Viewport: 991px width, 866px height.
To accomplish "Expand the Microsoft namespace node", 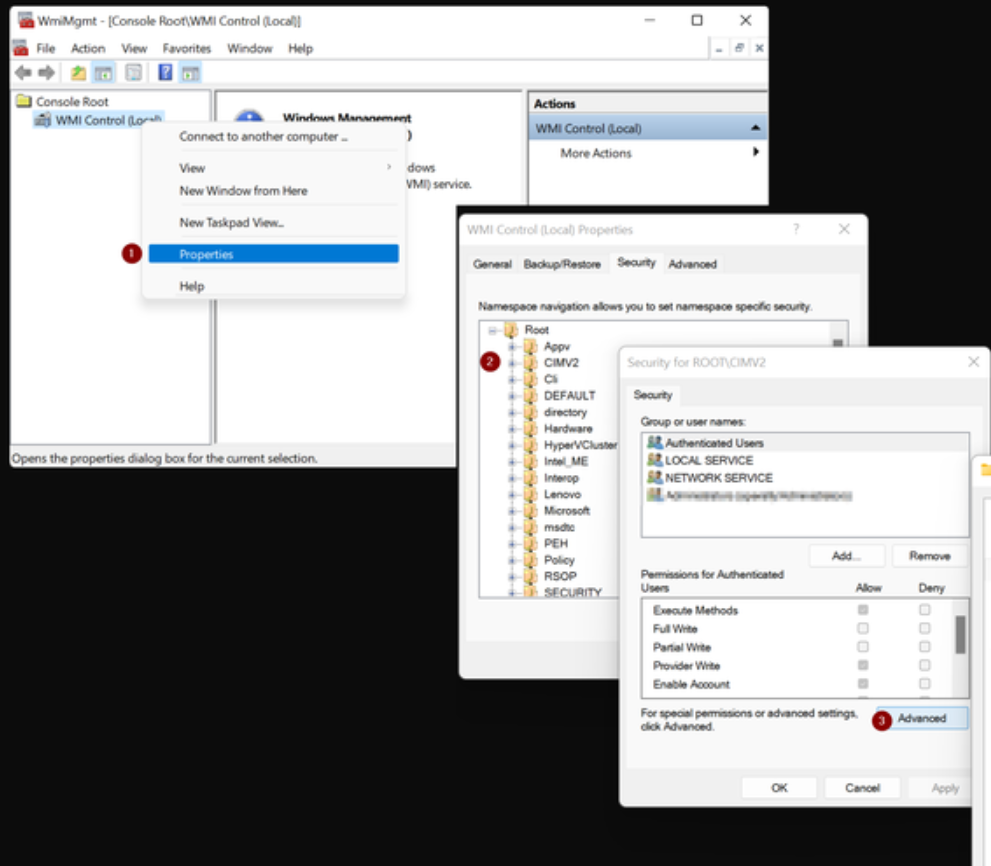I will click(x=512, y=511).
